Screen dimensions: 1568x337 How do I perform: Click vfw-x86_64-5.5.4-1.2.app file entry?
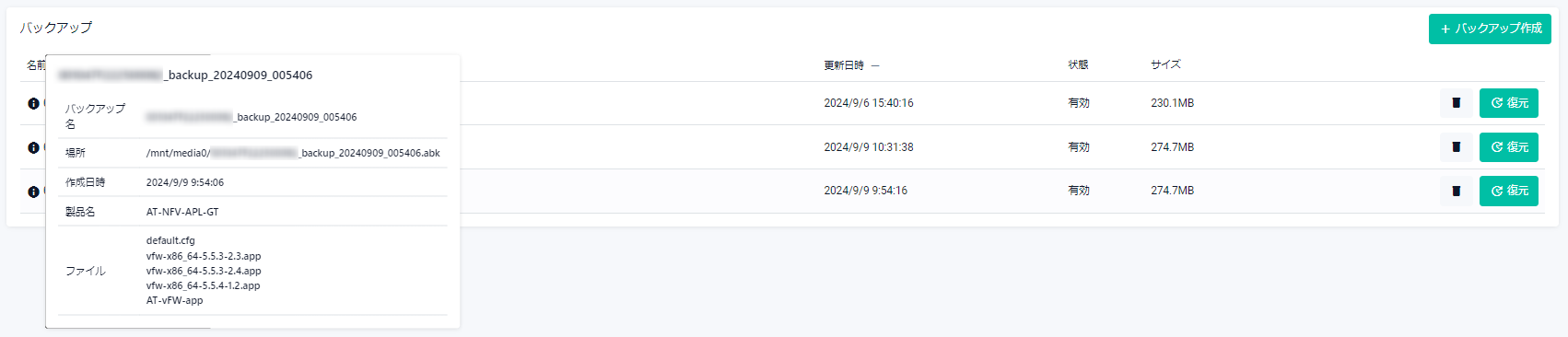click(x=204, y=285)
